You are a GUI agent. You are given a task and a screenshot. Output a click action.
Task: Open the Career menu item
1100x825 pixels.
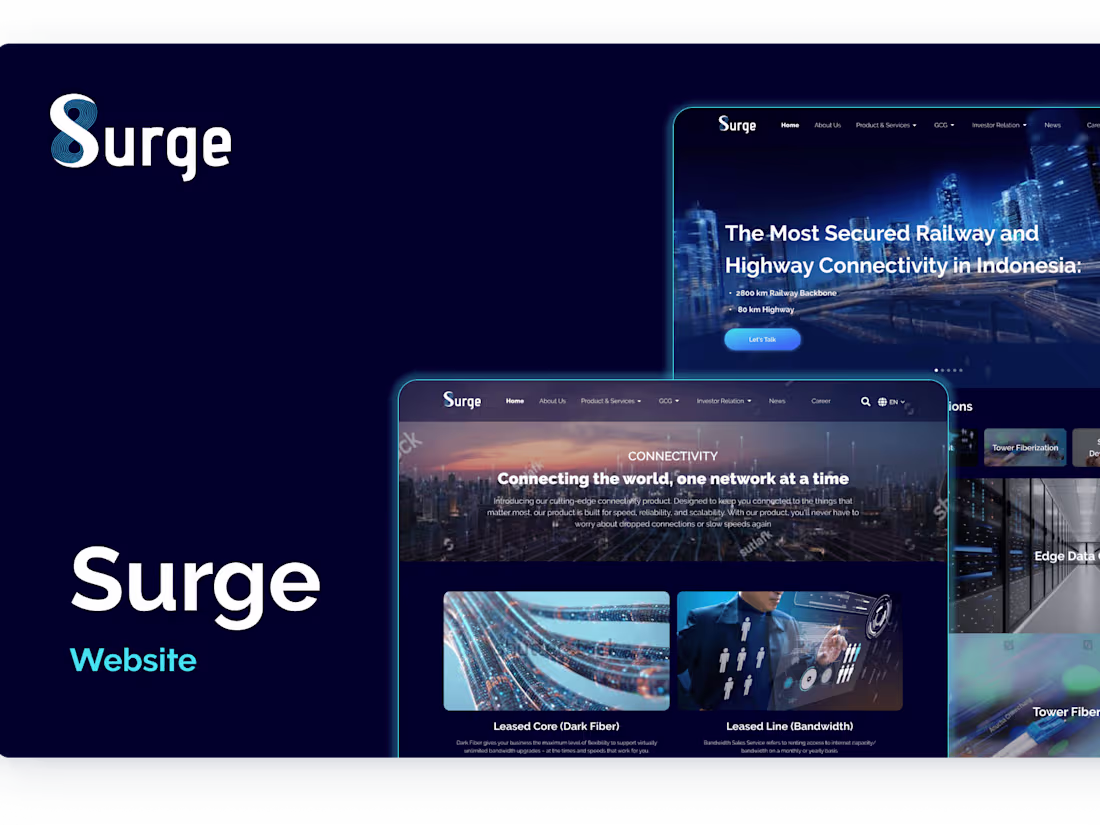coord(821,400)
